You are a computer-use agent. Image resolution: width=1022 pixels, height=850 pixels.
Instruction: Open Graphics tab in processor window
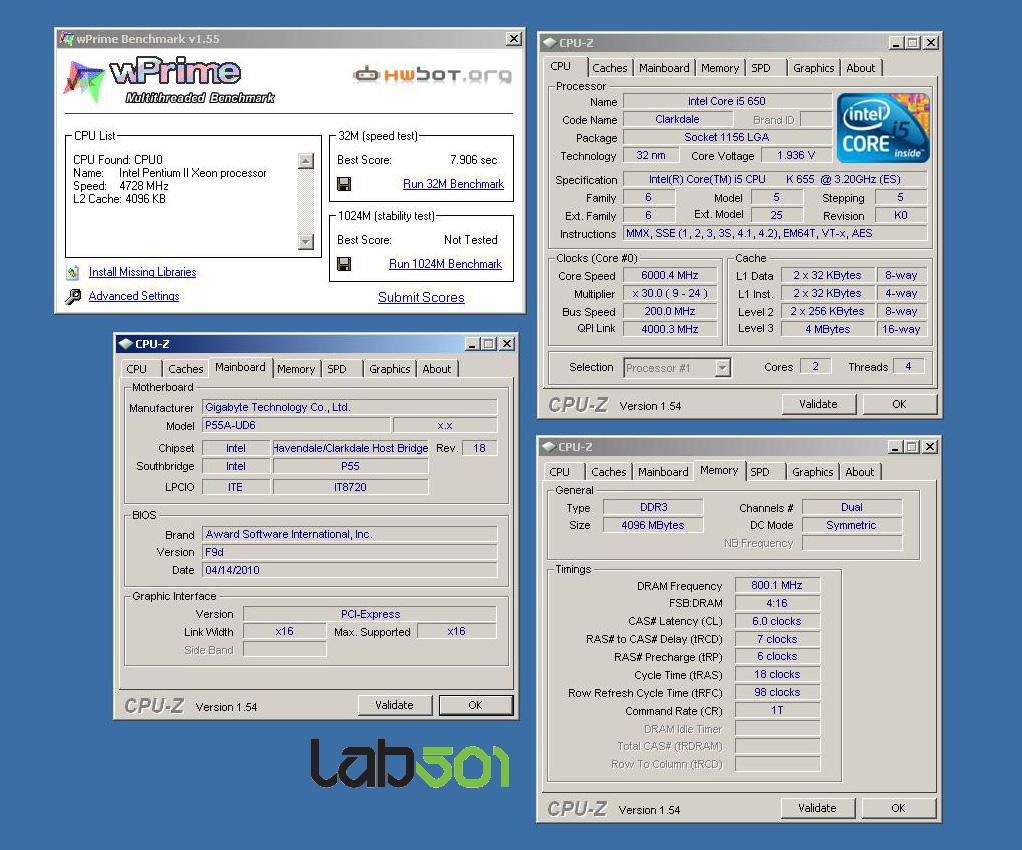[x=813, y=68]
